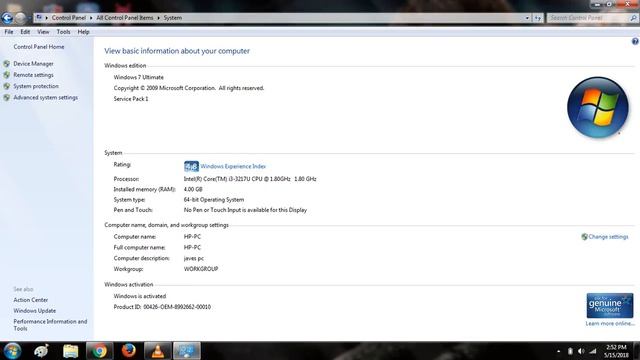The image size is (640, 360).
Task: Open the Edit menu
Action: [25, 32]
